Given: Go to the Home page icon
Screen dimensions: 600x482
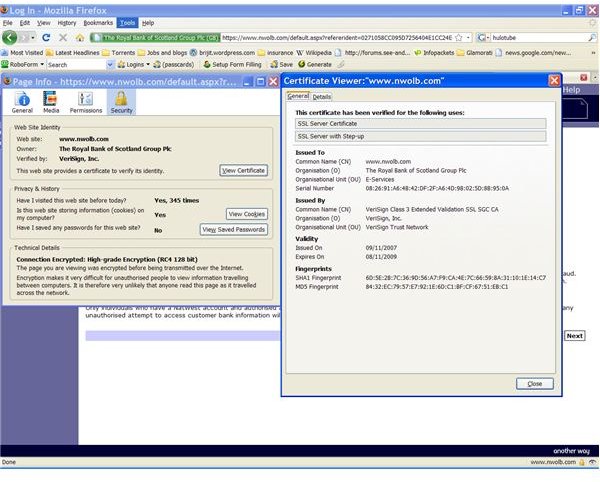Looking at the screenshot, I should [x=80, y=37].
